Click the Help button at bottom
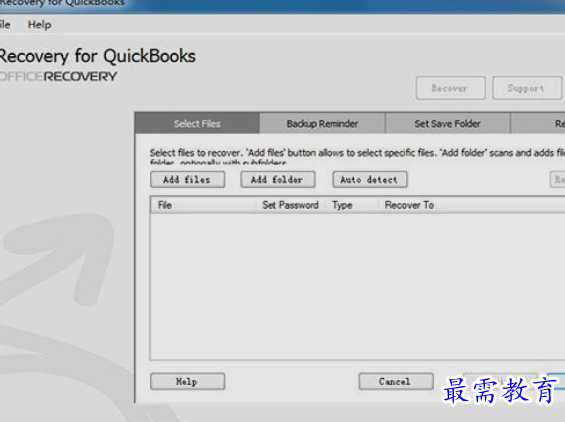 187,381
